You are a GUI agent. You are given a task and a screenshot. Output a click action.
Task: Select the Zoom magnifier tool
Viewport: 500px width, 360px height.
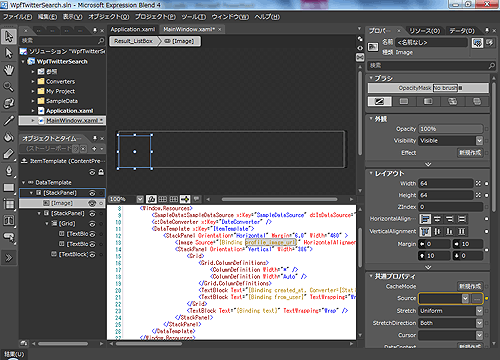coord(9,87)
